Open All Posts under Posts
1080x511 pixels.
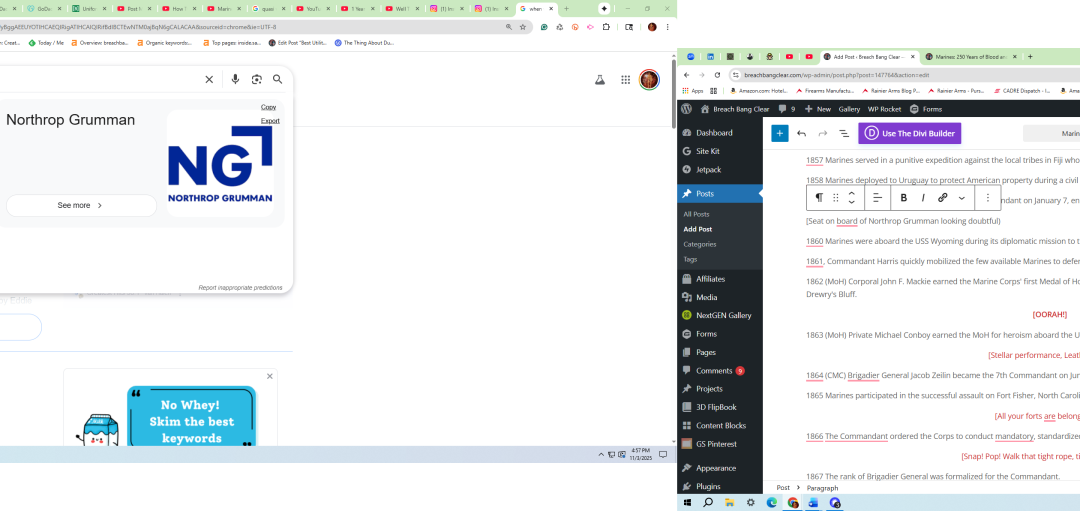click(x=696, y=214)
